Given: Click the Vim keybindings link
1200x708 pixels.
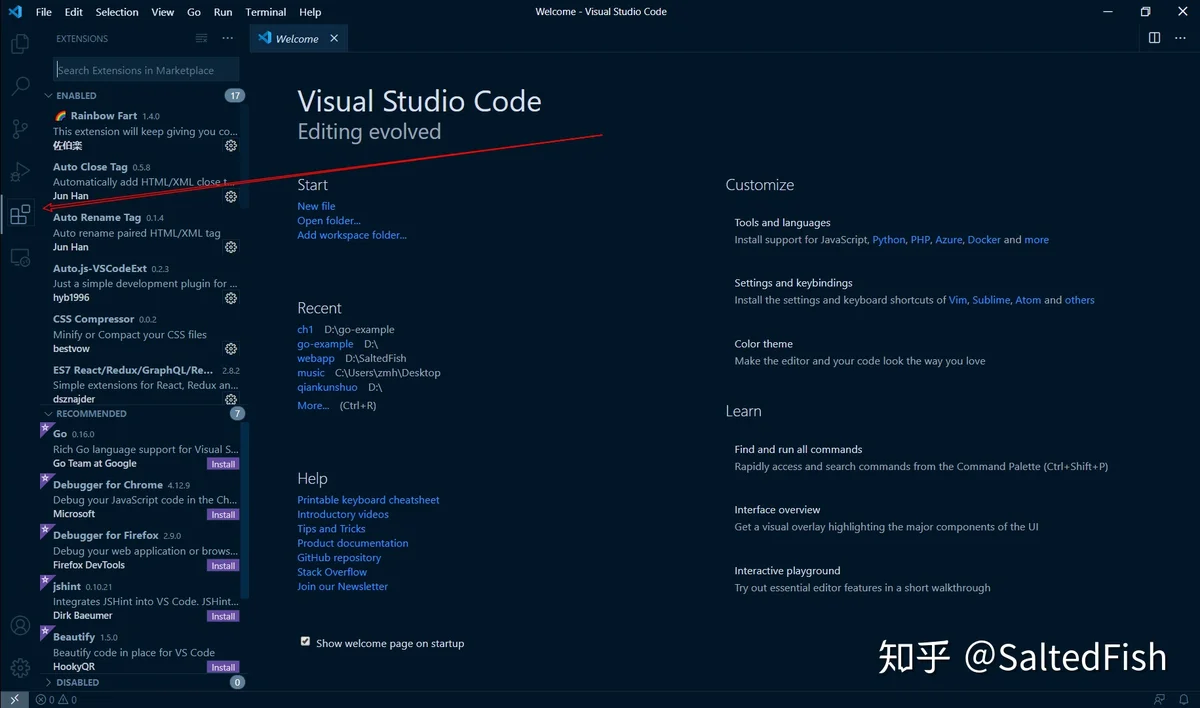Looking at the screenshot, I should tap(958, 300).
